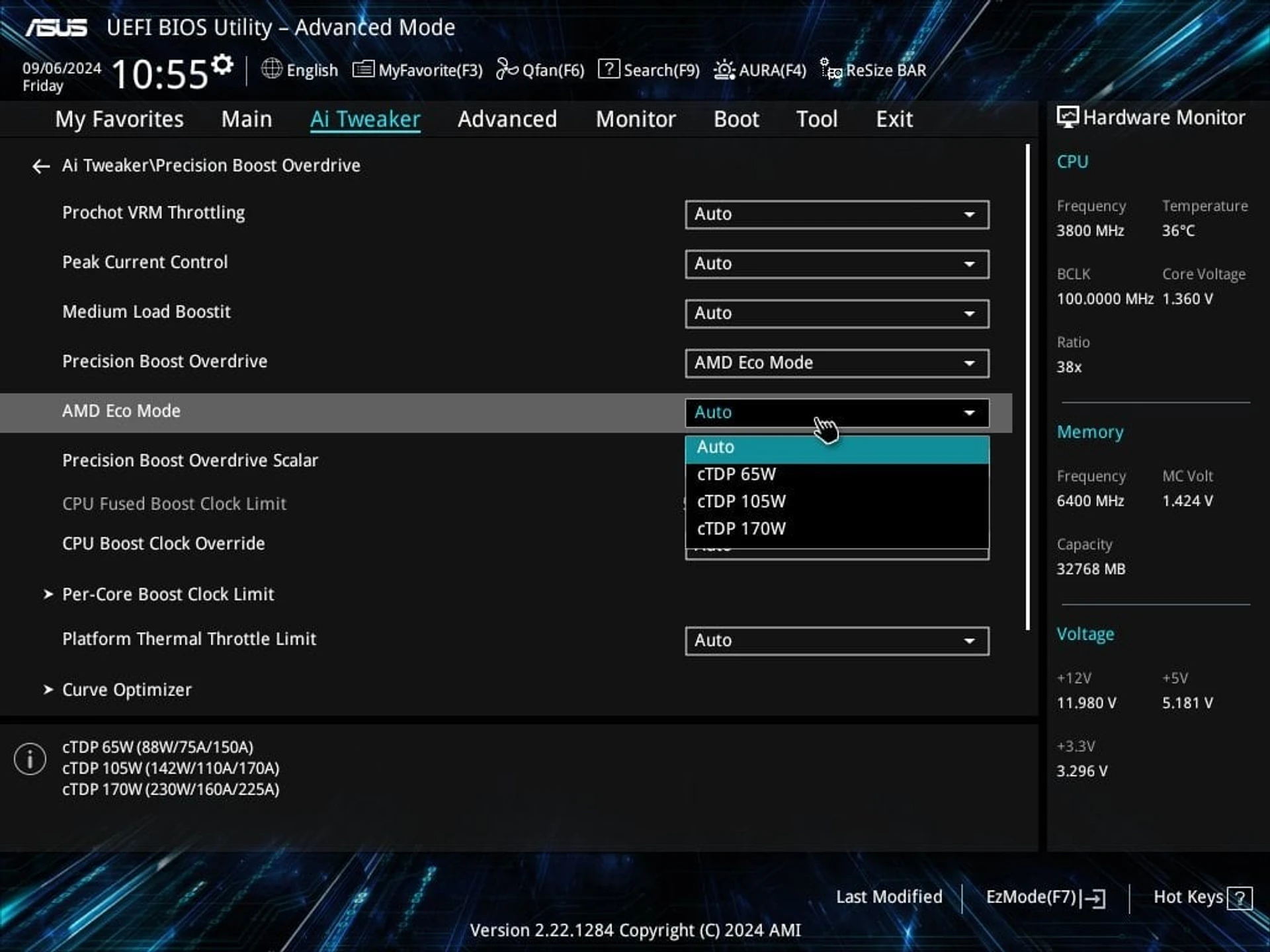Click the Core Voltage value 1.360 V
The height and width of the screenshot is (952, 1270).
pyautogui.click(x=1187, y=299)
